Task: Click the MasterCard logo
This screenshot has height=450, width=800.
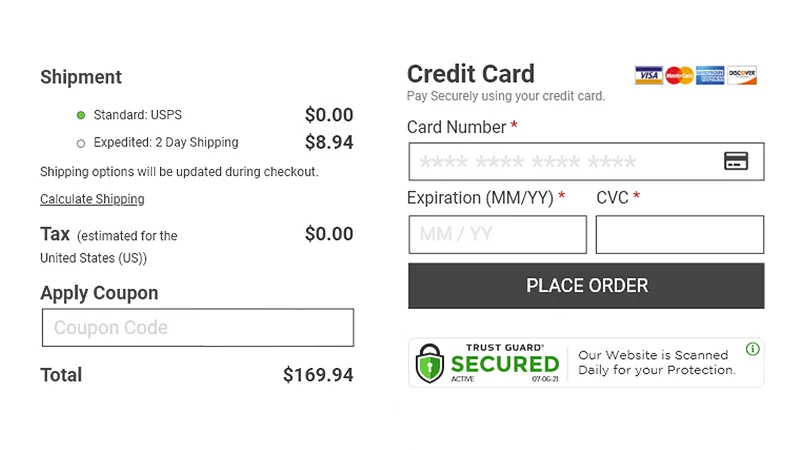Action: click(680, 75)
